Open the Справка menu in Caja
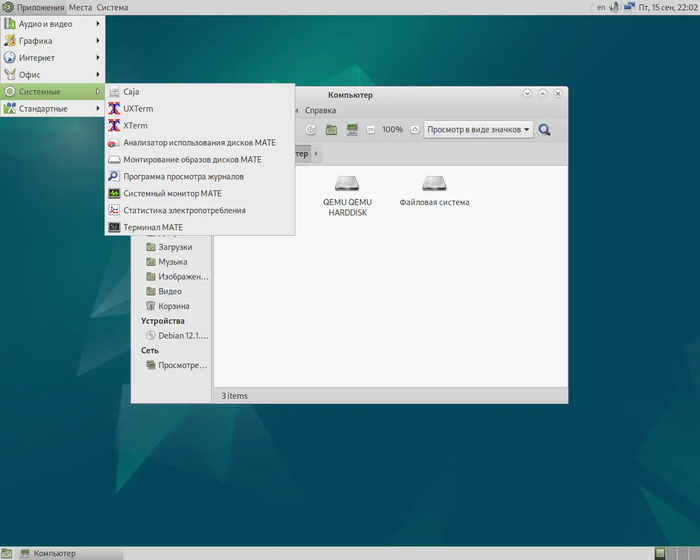The image size is (700, 560). click(321, 110)
